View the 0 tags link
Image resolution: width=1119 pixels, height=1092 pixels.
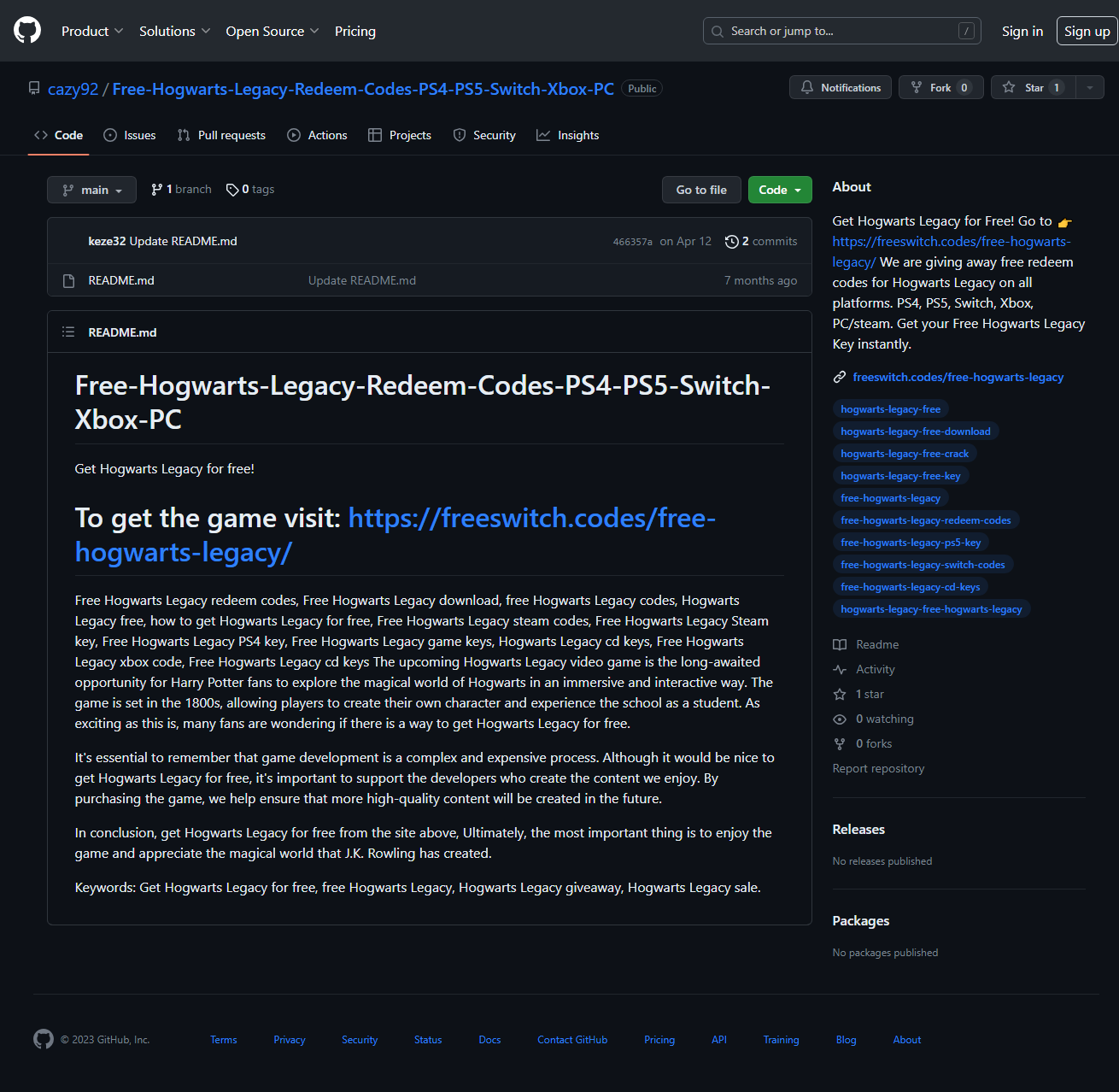[x=250, y=190]
